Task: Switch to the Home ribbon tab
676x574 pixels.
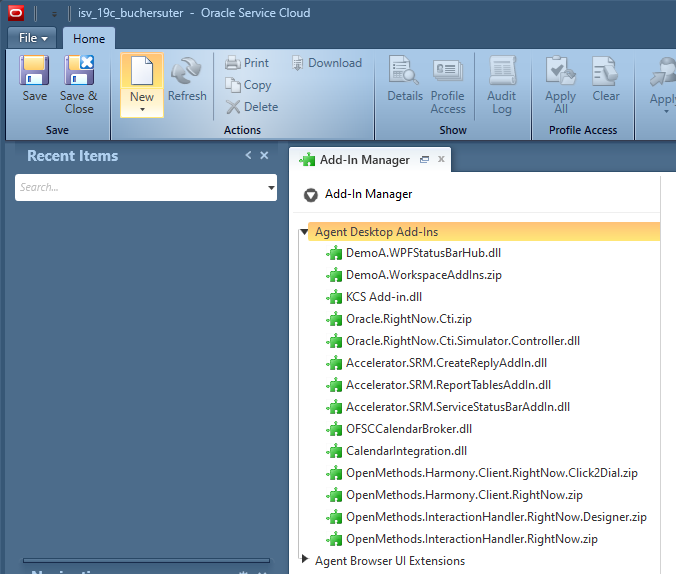Action: click(89, 39)
